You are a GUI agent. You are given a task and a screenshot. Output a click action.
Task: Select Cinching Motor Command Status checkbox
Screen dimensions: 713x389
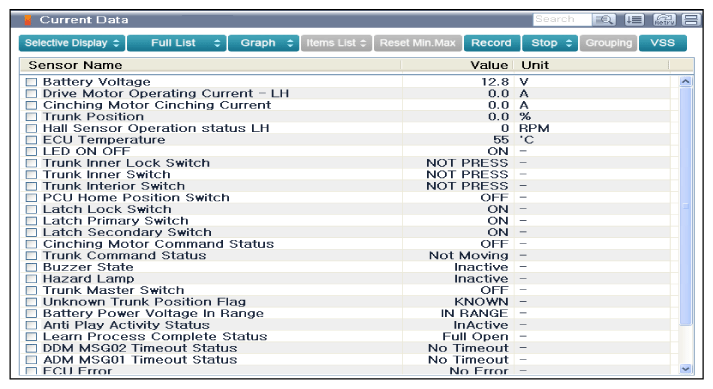[31, 244]
